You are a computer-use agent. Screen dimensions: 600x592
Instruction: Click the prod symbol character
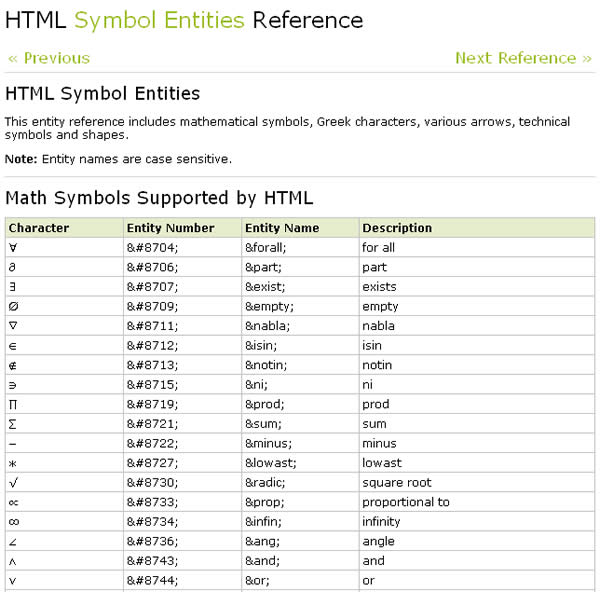[13, 404]
